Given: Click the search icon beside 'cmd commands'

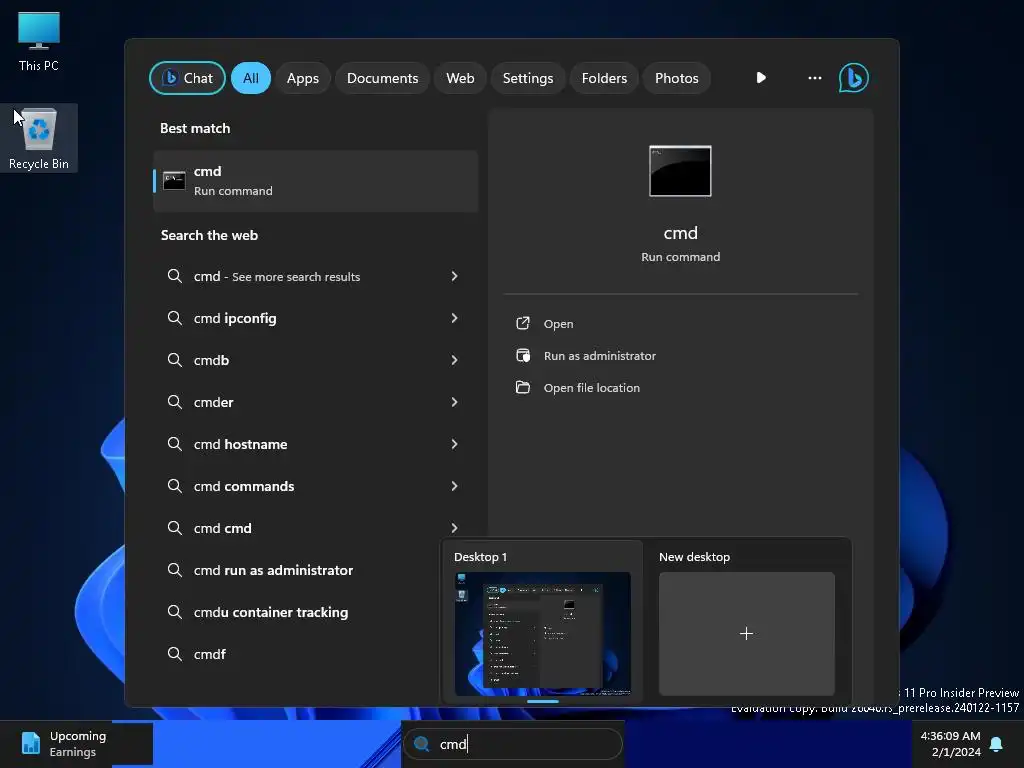Looking at the screenshot, I should [174, 486].
